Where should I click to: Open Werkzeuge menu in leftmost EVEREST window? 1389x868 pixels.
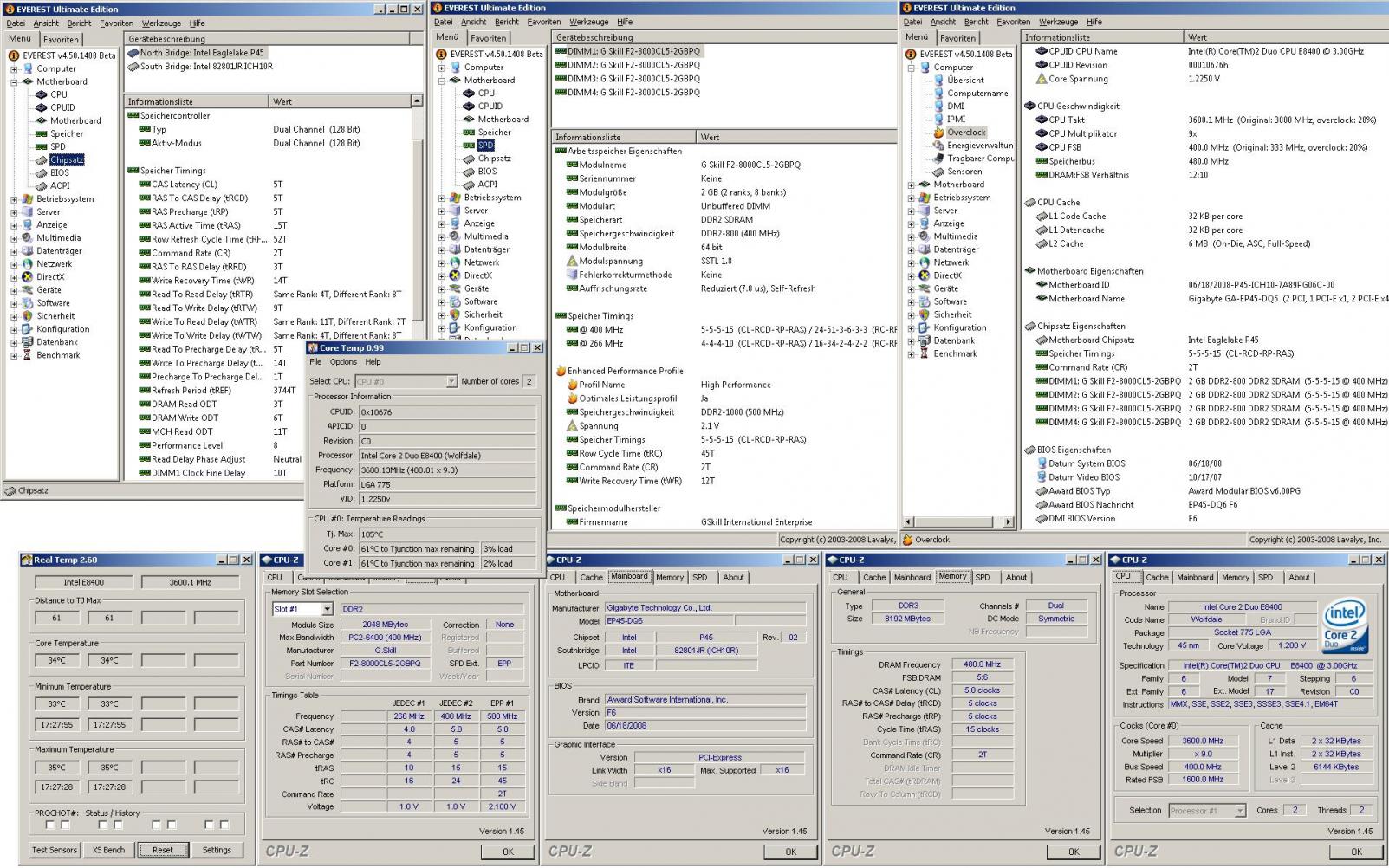[x=162, y=23]
